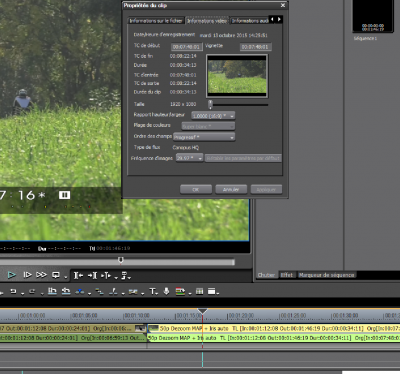
Task: Click the voice-over microphone icon
Action: pos(166,292)
